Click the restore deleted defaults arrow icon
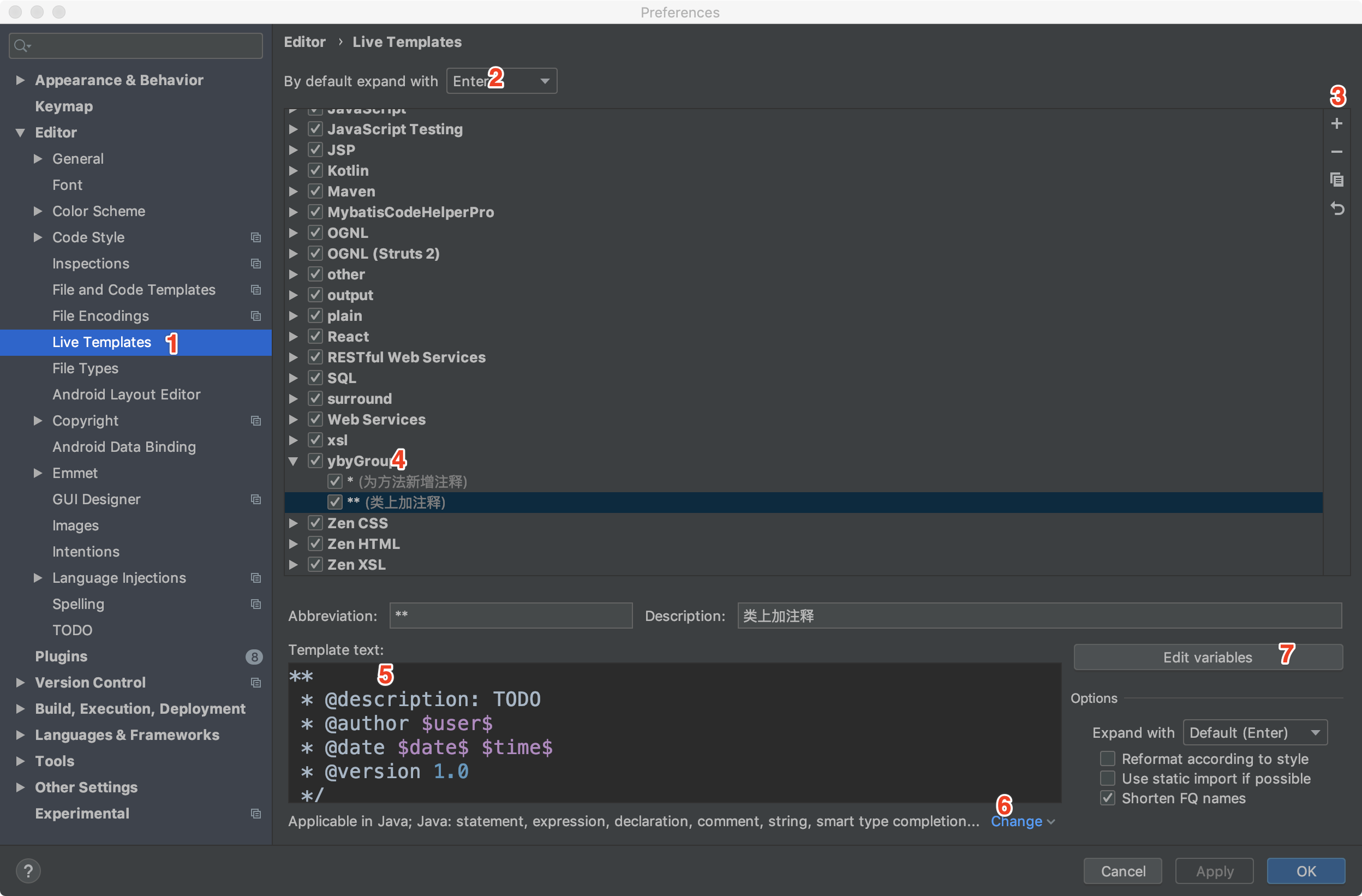The height and width of the screenshot is (896, 1362). tap(1336, 208)
